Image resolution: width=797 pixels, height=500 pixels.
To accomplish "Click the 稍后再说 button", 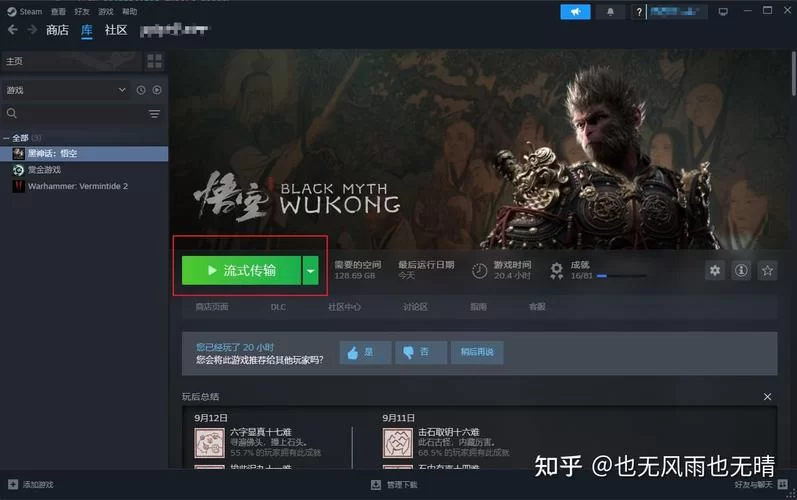I will point(477,352).
